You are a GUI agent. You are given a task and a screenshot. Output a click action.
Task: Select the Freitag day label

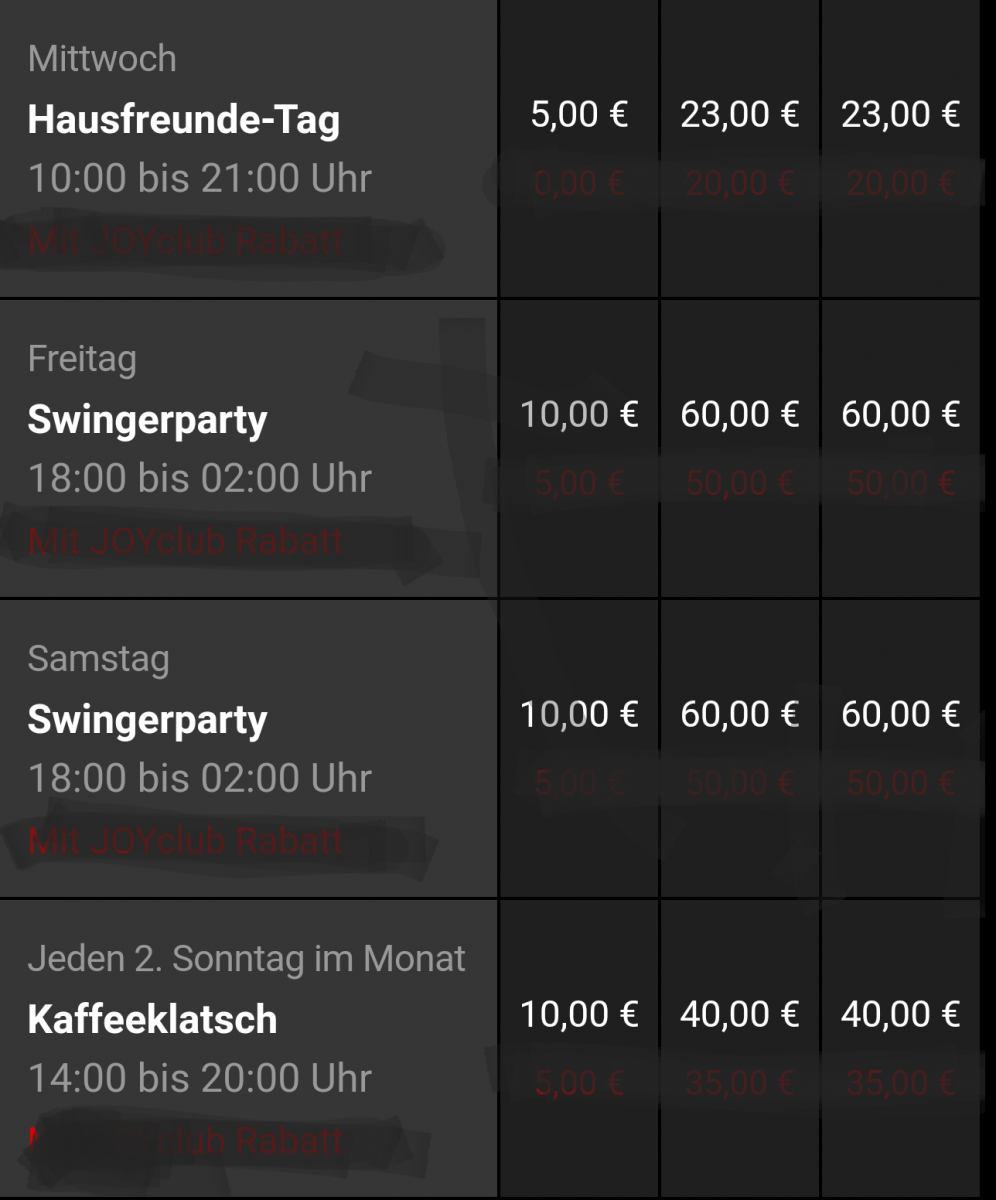(x=82, y=359)
